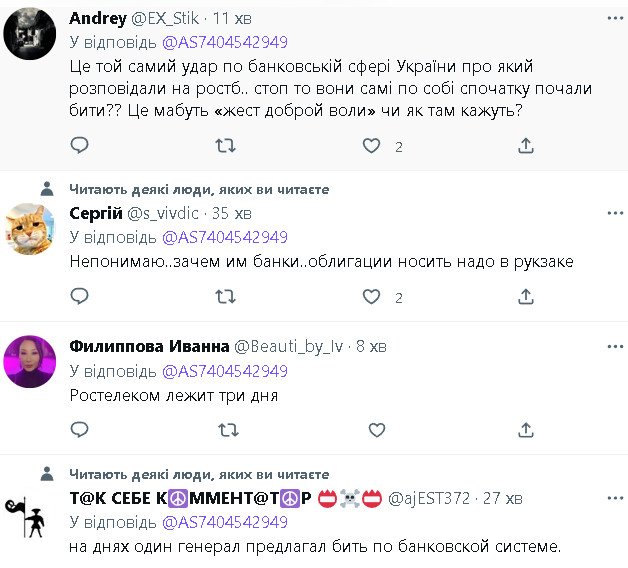Open more options for Andrey's tweet
Screen dimensions: 628x568
[612, 18]
